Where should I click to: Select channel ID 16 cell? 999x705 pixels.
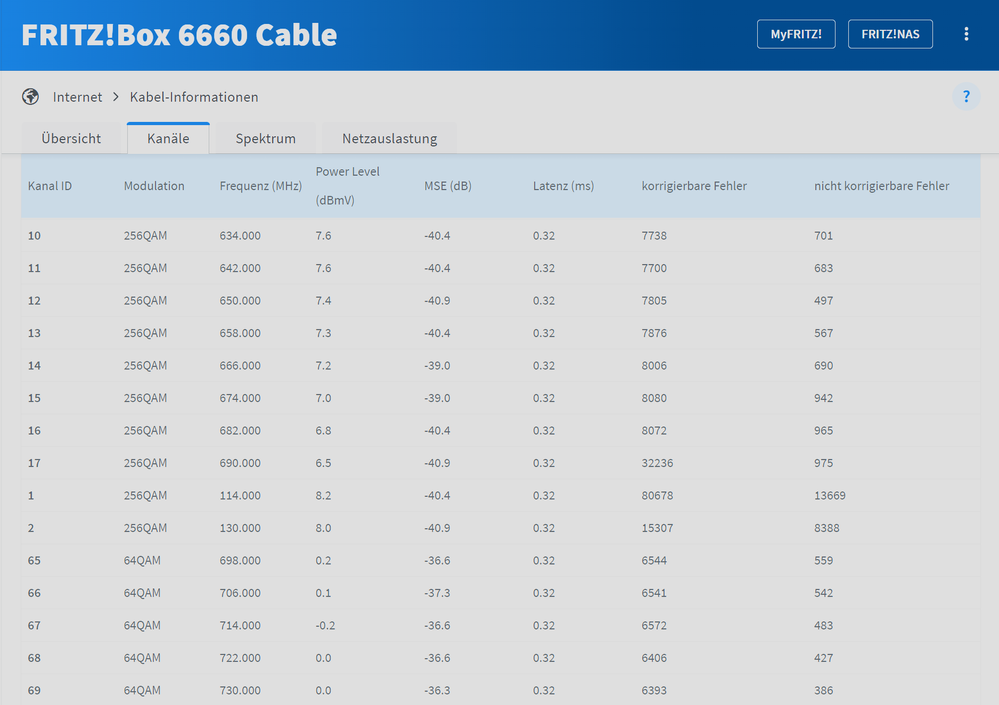point(34,431)
